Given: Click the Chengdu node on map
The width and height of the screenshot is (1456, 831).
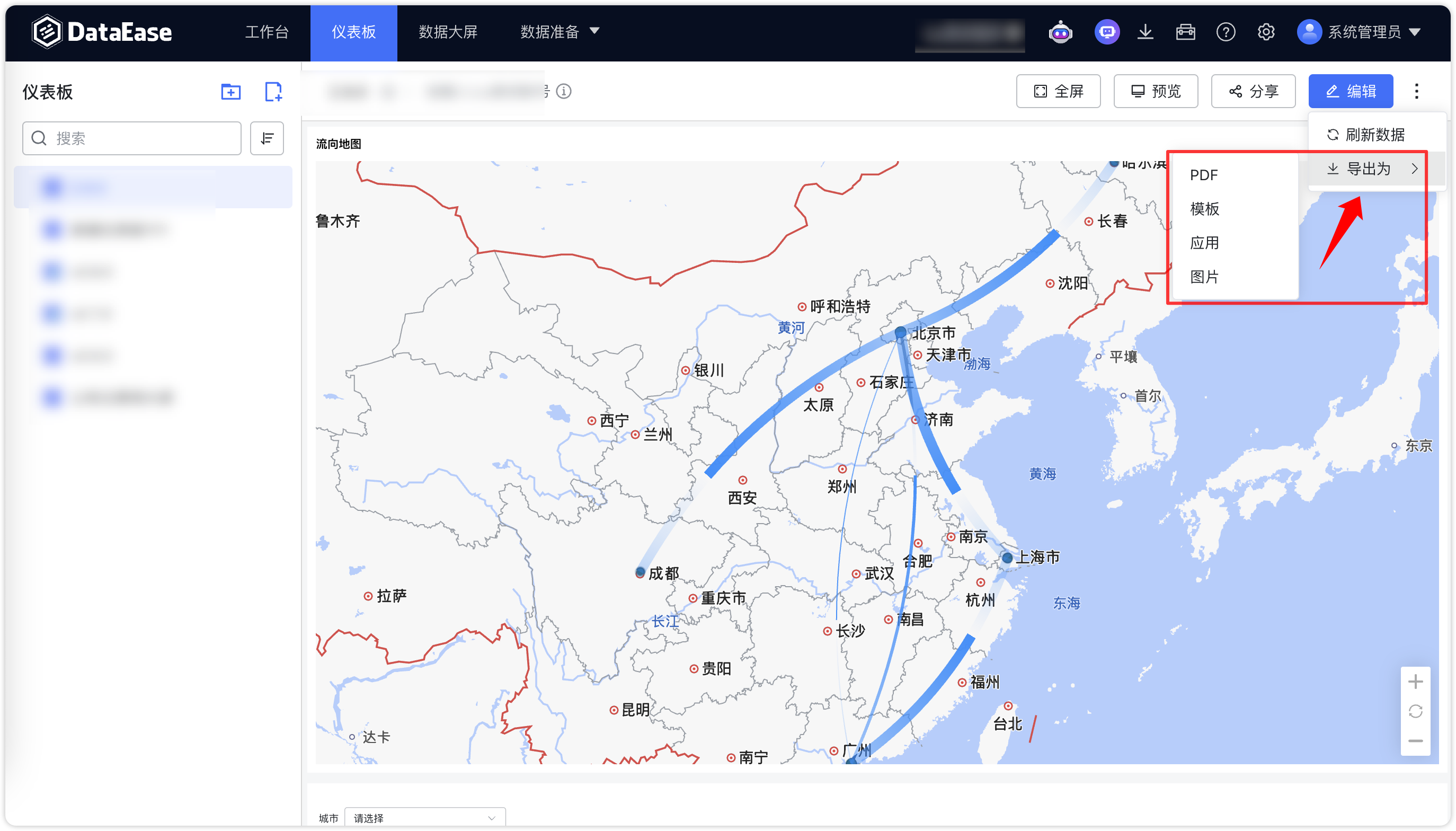Looking at the screenshot, I should point(640,572).
